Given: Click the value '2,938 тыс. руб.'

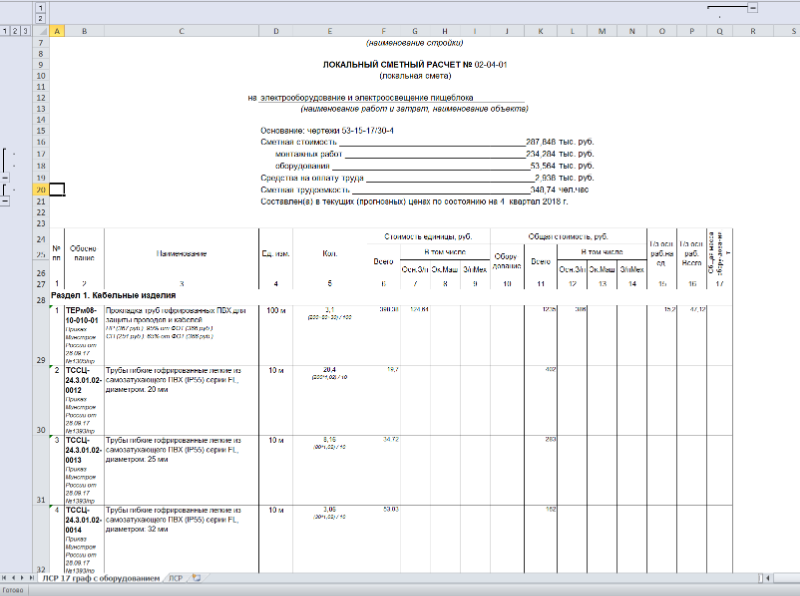Looking at the screenshot, I should (x=564, y=178).
